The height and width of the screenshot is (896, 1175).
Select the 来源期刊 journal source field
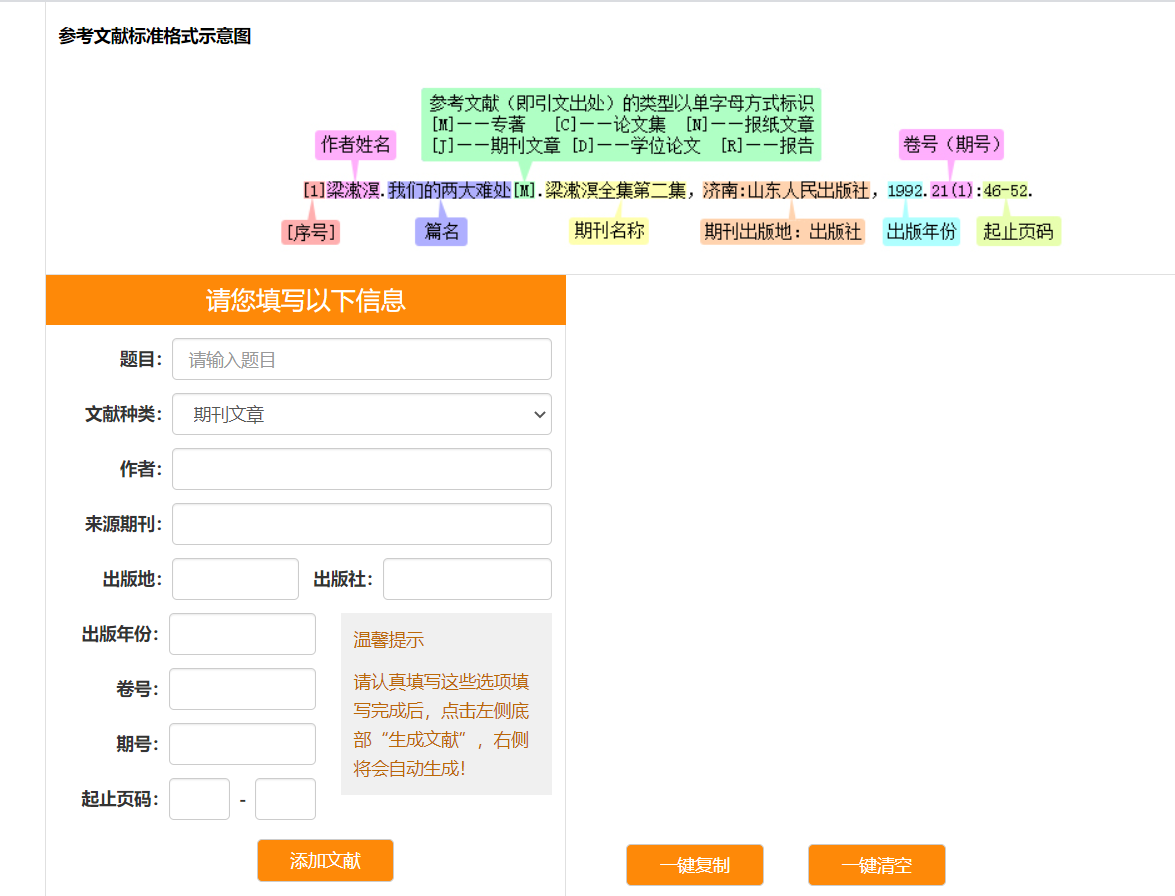[x=362, y=523]
